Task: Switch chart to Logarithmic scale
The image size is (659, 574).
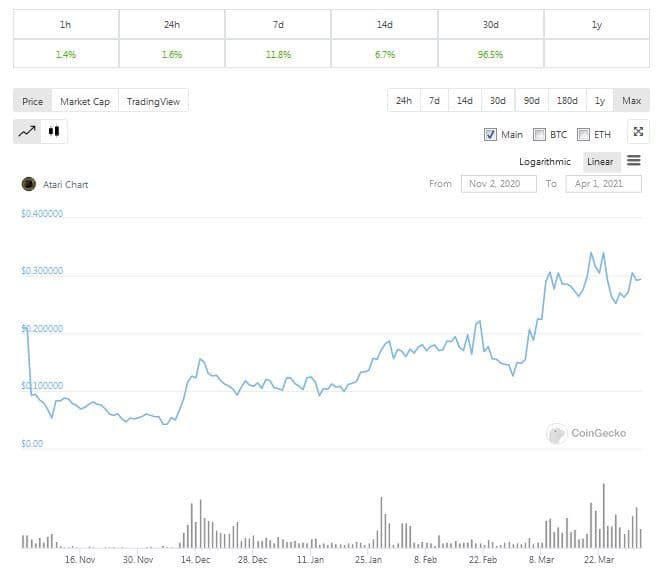Action: click(x=545, y=162)
